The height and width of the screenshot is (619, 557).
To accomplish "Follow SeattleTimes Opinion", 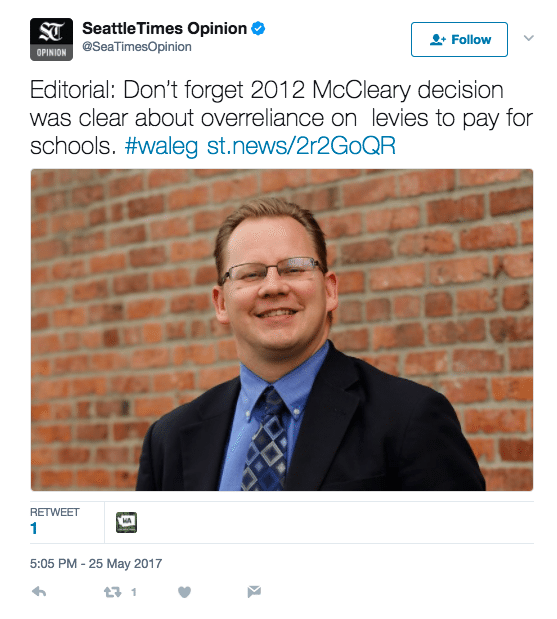I will click(459, 39).
